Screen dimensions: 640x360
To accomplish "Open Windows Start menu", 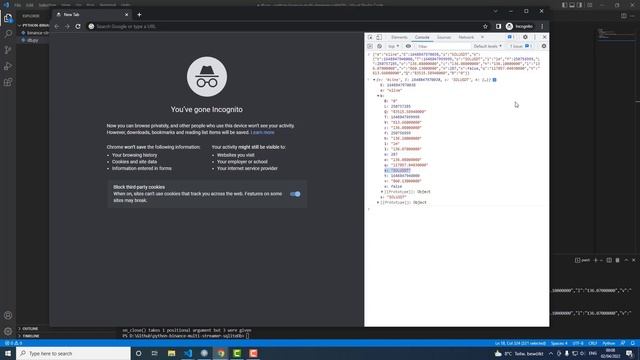I will (8, 353).
